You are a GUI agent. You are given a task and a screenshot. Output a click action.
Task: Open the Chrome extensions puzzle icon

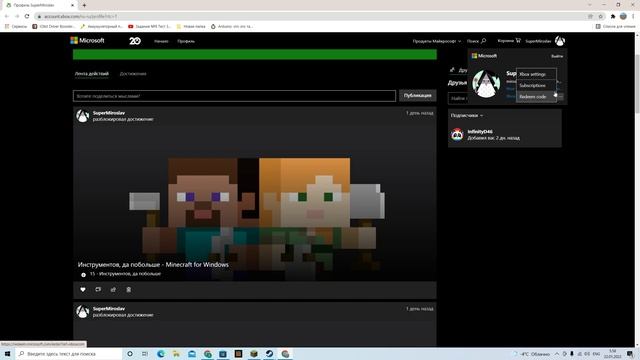tap(613, 16)
